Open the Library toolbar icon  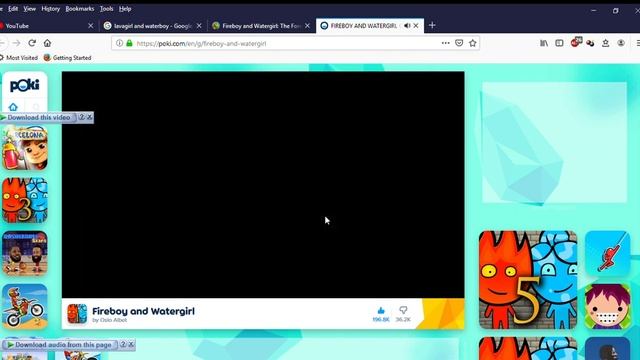(544, 43)
